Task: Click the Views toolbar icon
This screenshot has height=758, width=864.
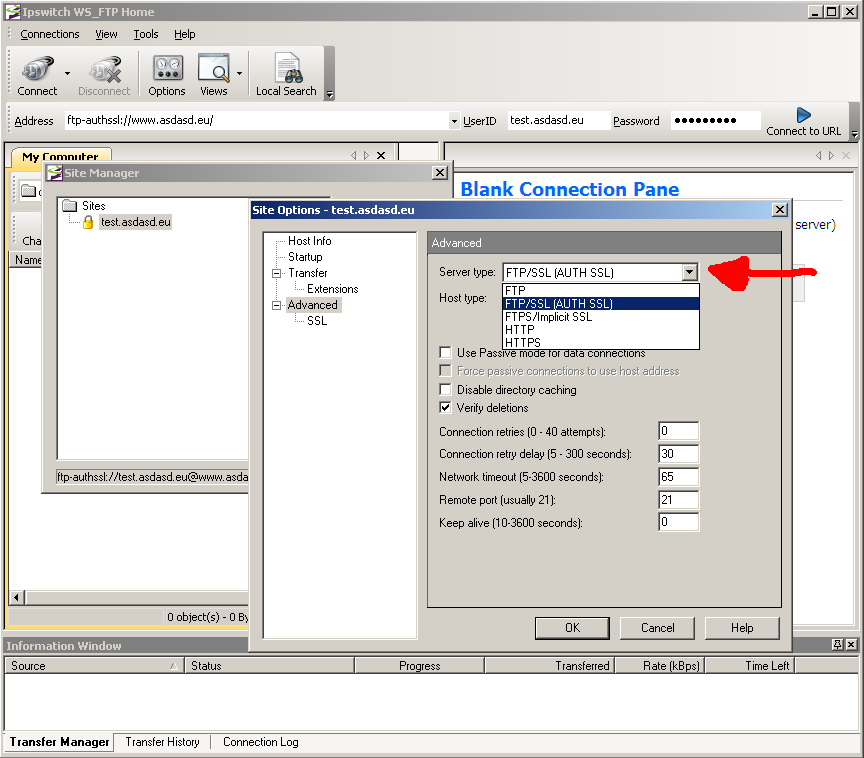Action: pyautogui.click(x=213, y=68)
